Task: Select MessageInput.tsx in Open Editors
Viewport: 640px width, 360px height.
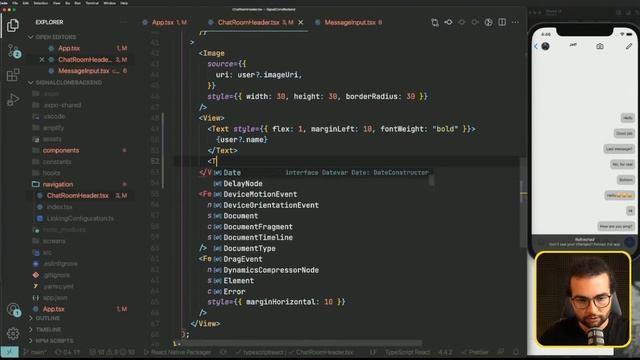Action: (84, 71)
